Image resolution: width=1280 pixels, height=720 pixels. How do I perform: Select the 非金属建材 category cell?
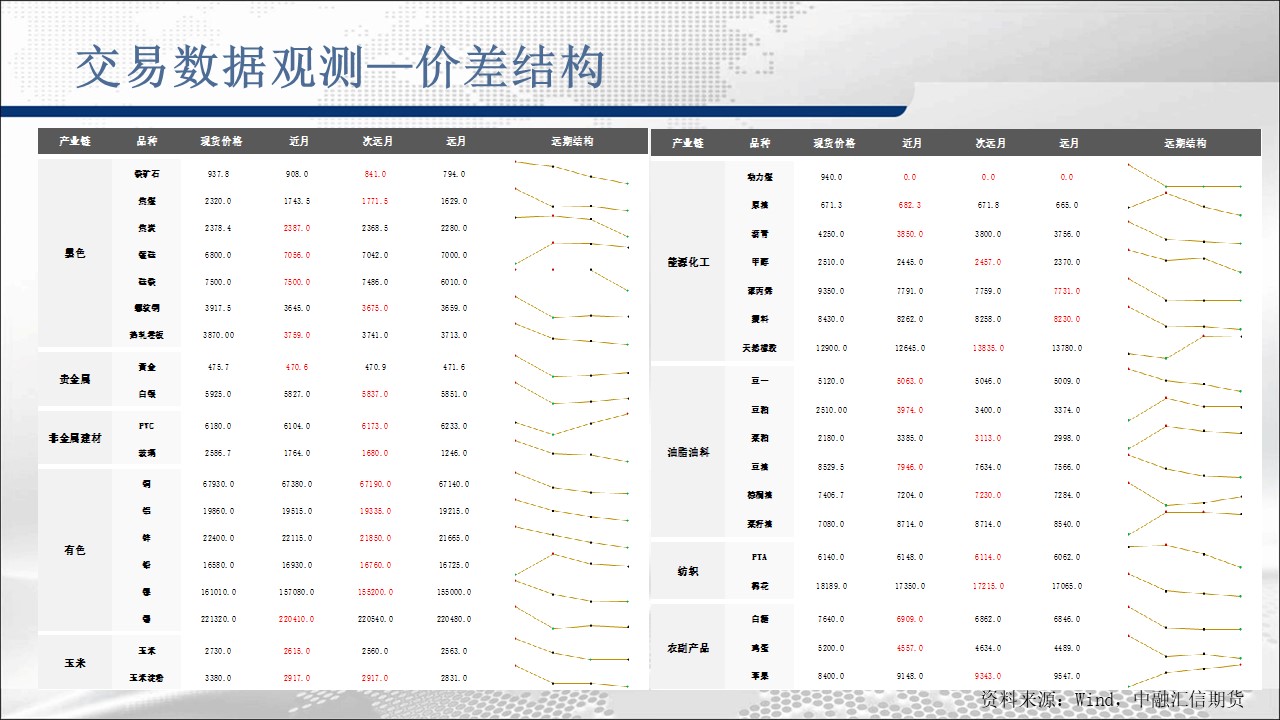75,438
